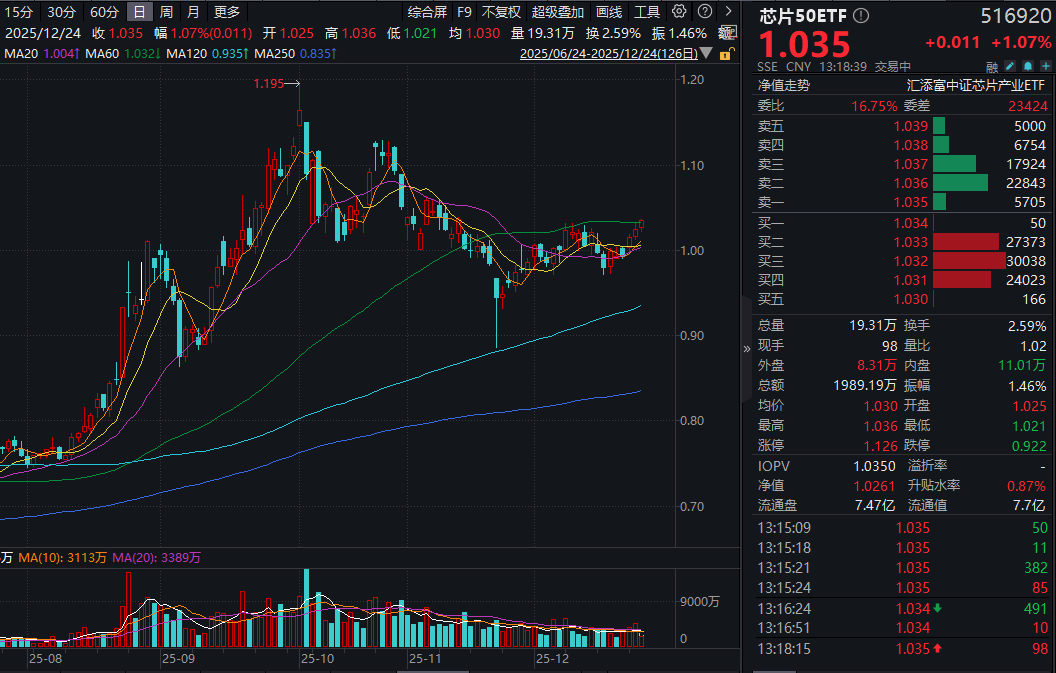Click the chevron to expand more toolbar options

729,12
